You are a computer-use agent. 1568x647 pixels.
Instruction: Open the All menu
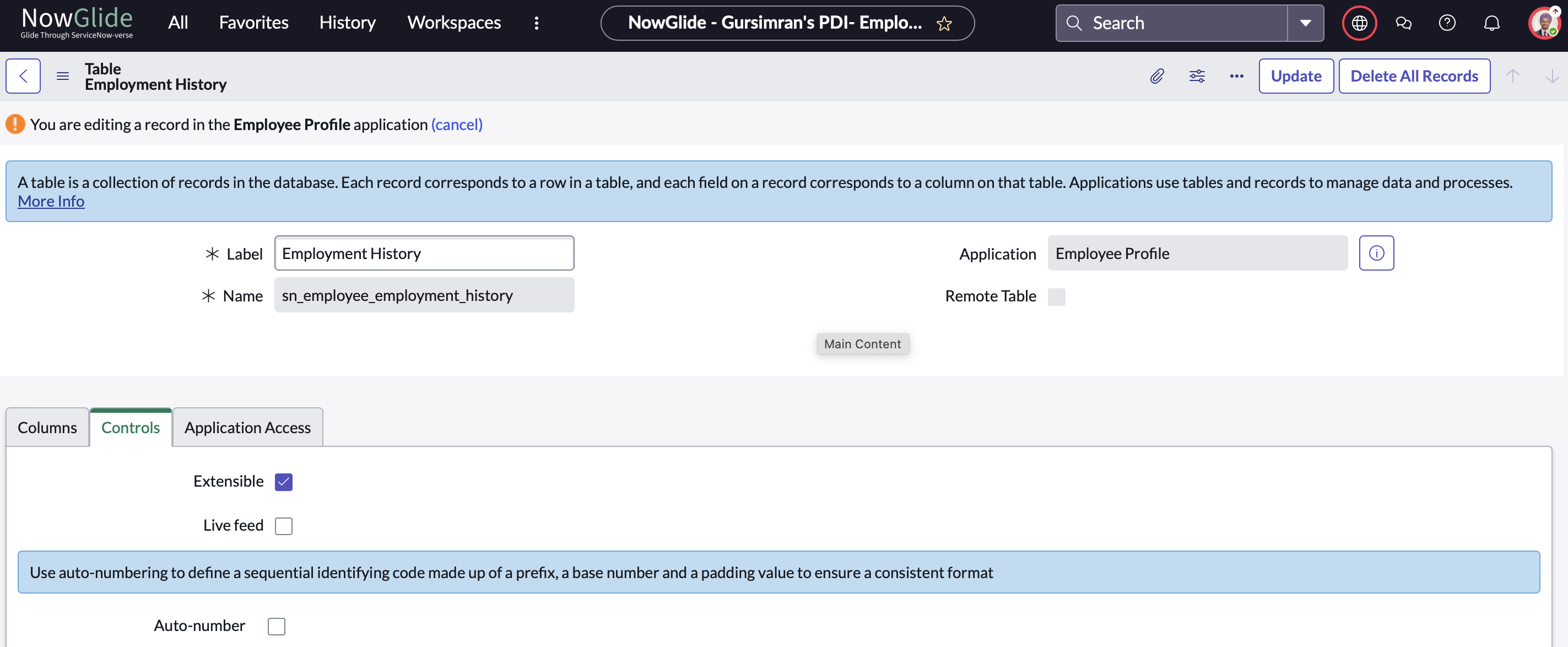click(x=178, y=23)
